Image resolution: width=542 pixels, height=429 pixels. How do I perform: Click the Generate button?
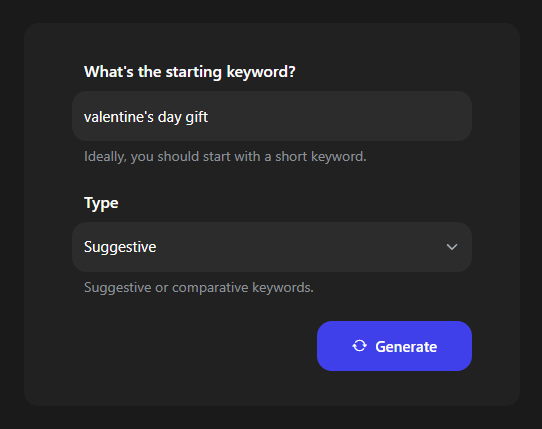pyautogui.click(x=394, y=346)
